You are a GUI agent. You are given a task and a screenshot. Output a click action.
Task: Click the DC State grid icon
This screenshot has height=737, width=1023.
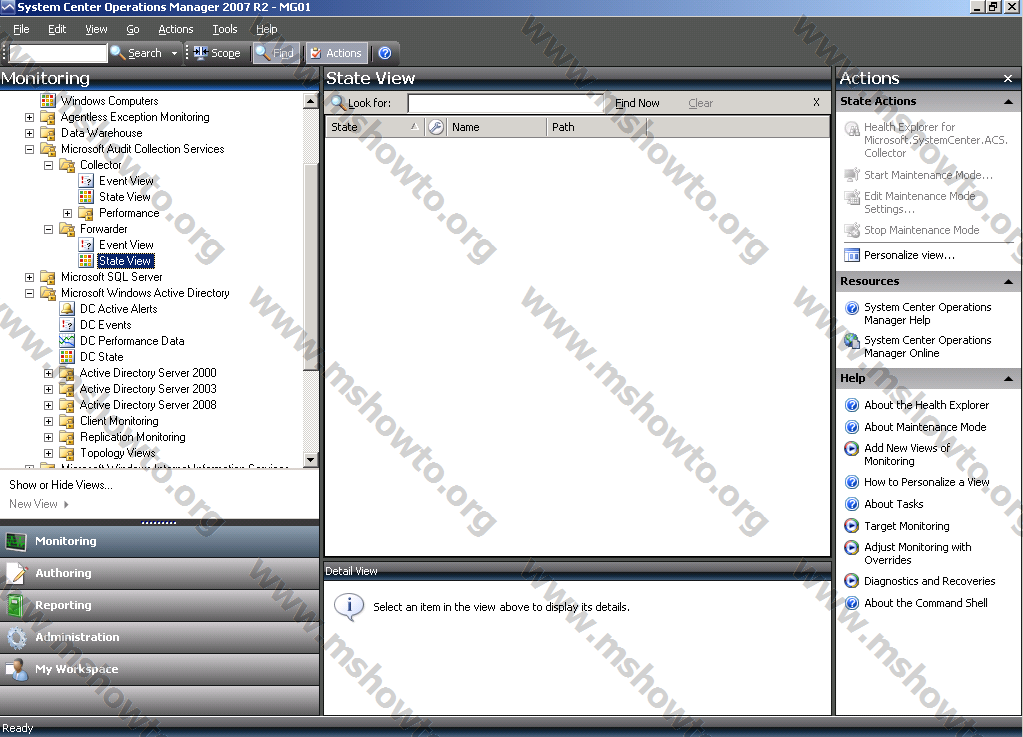coord(67,357)
